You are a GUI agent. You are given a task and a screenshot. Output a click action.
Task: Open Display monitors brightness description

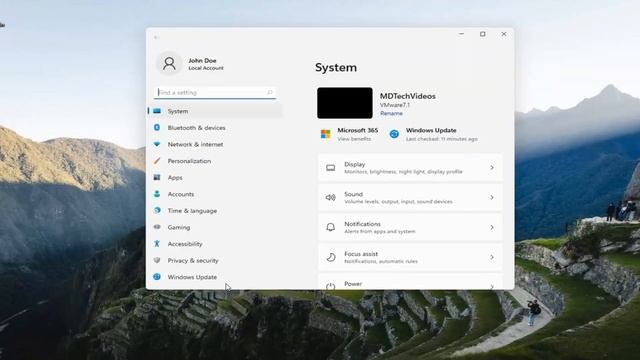pos(403,172)
